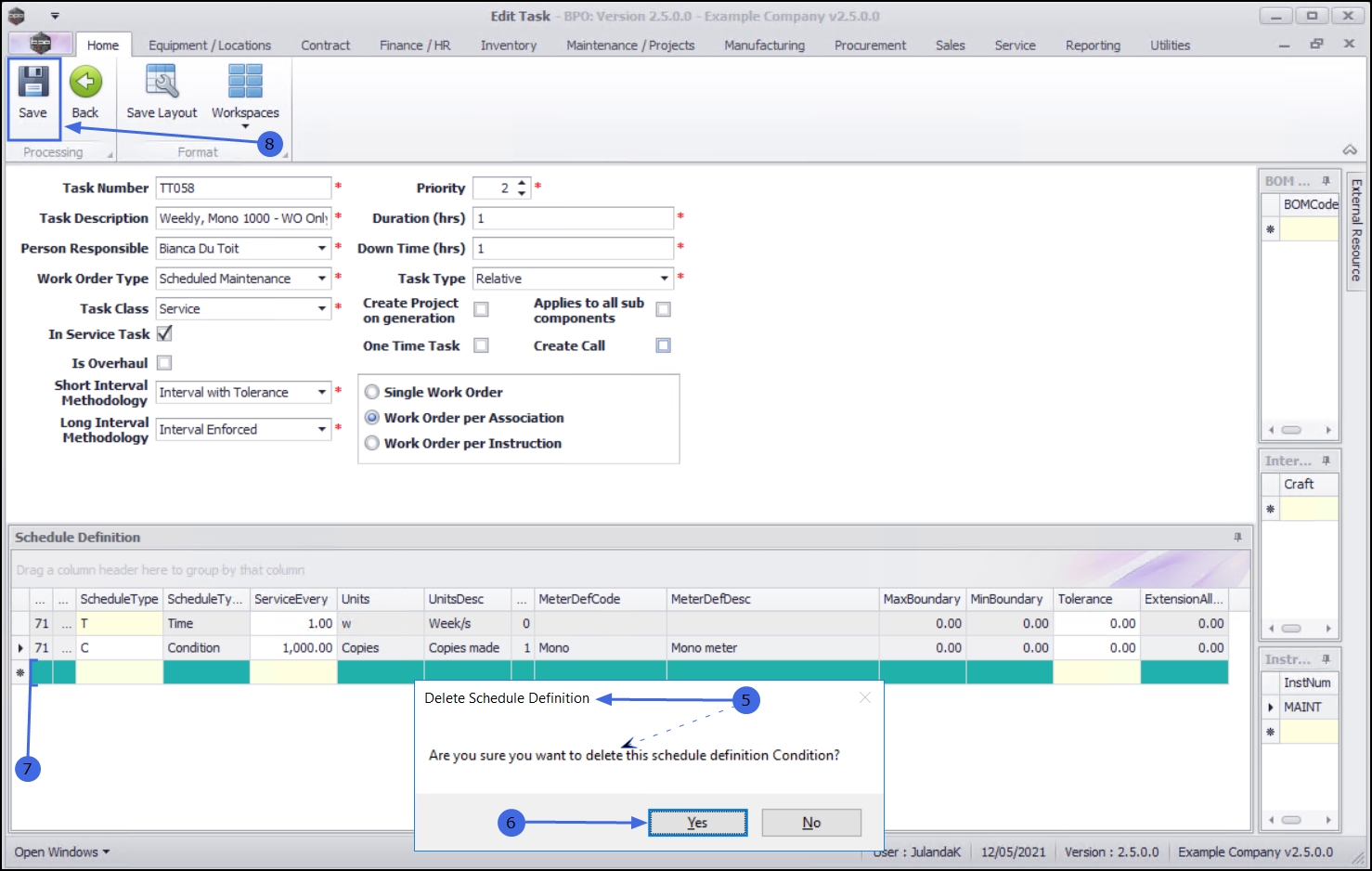Click the Save Layout icon

[x=162, y=82]
